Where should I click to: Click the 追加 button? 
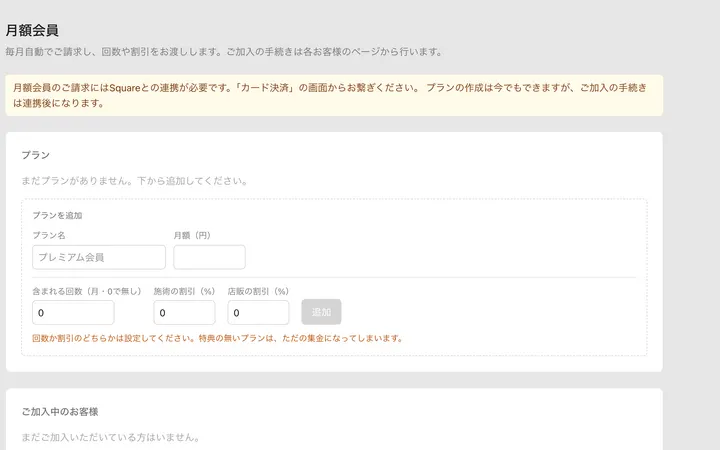tap(321, 312)
